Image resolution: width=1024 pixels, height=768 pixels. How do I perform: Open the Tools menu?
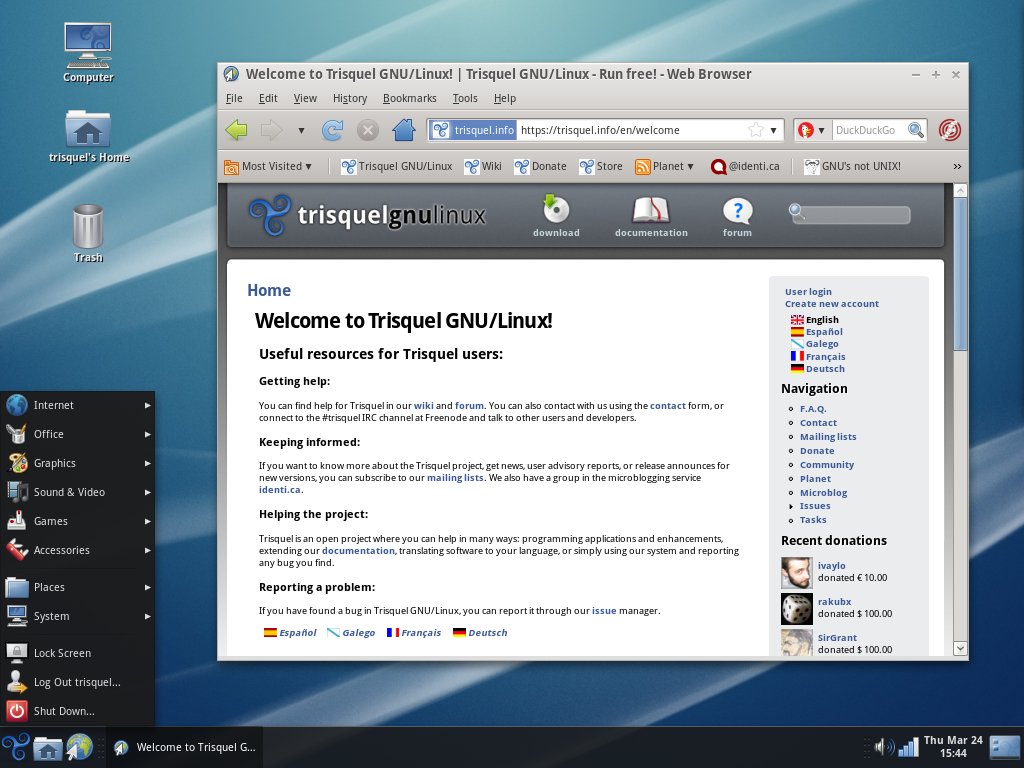pyautogui.click(x=465, y=98)
